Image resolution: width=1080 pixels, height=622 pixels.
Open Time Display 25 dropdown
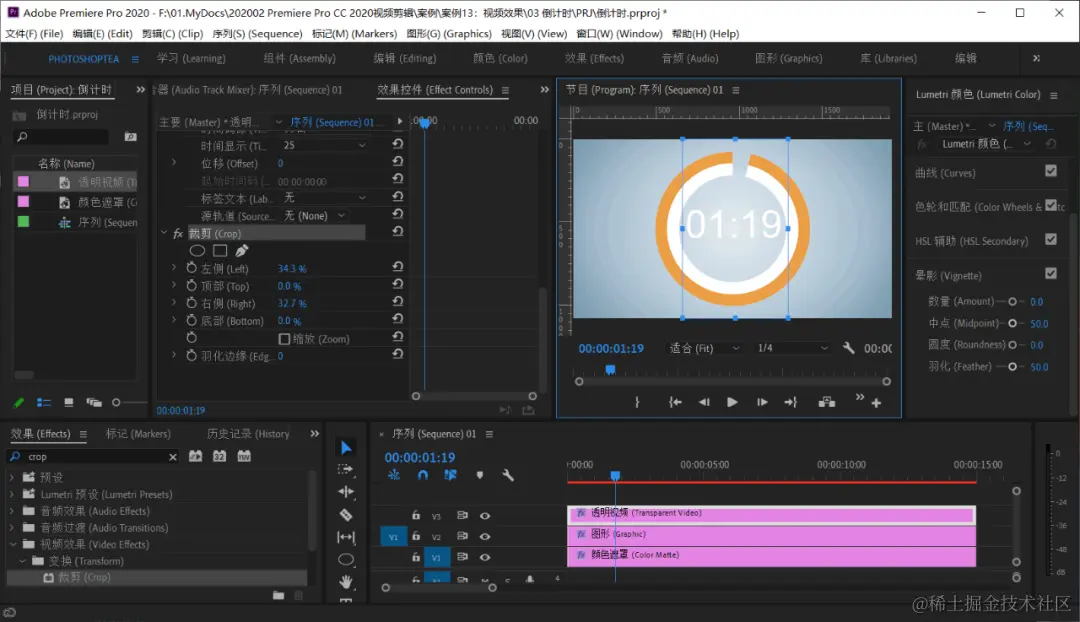coord(324,145)
